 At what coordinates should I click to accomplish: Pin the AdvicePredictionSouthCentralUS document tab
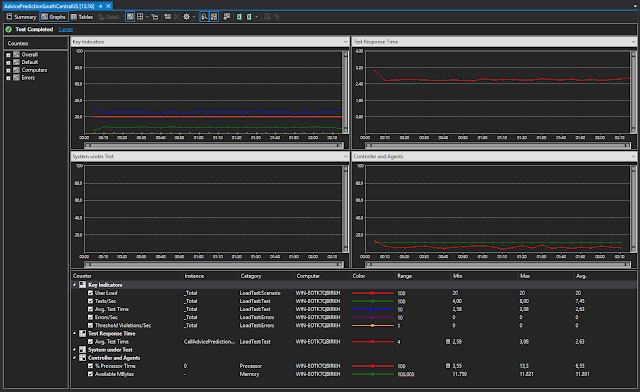point(100,6)
